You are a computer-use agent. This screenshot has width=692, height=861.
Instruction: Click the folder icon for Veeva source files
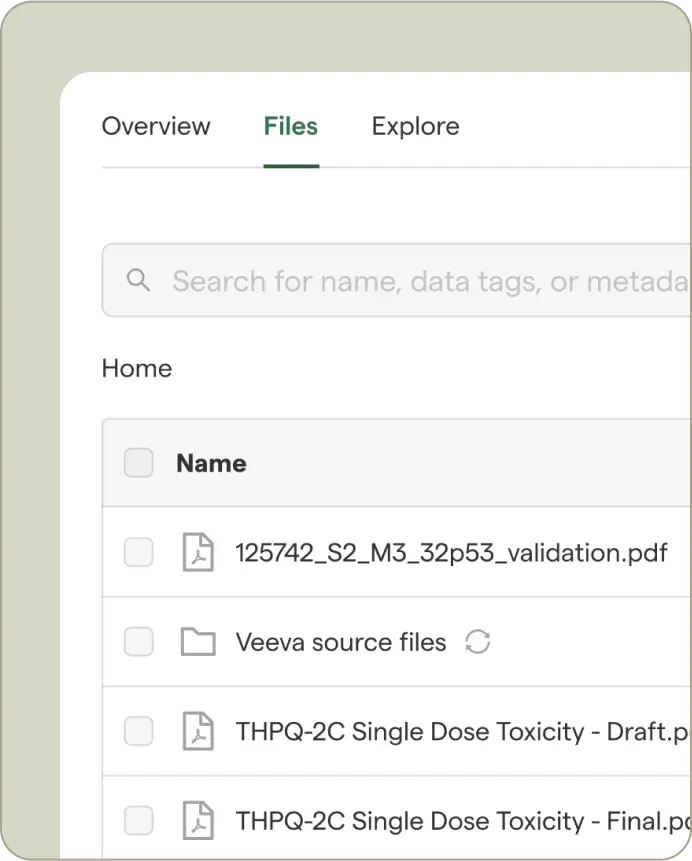click(x=198, y=642)
